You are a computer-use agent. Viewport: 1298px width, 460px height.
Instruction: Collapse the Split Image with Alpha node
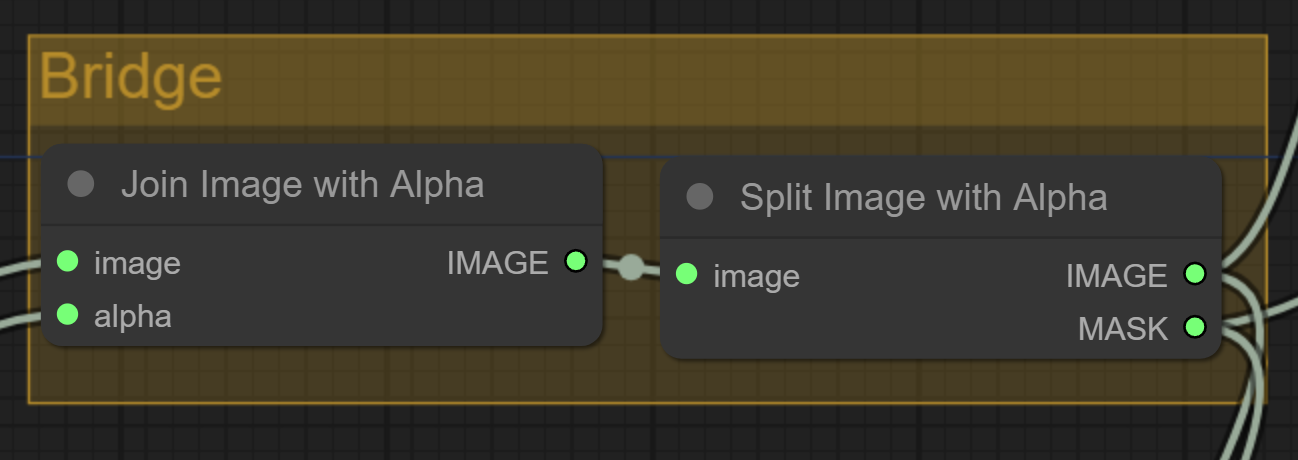(x=700, y=197)
